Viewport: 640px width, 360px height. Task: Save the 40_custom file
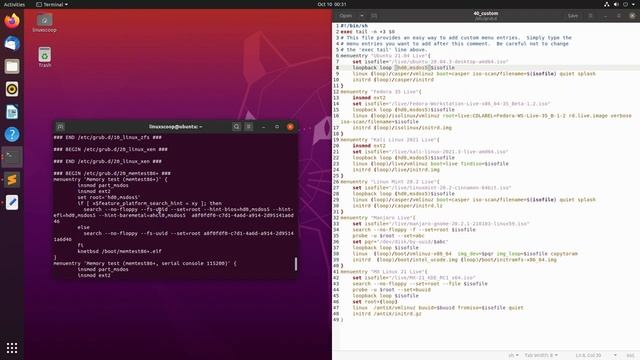[573, 16]
